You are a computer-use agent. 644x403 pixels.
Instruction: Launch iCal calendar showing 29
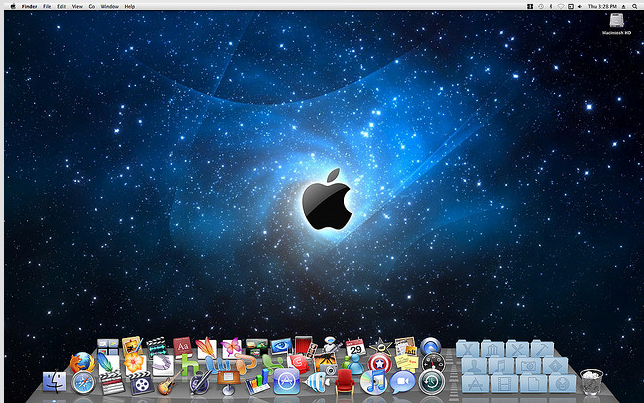coord(355,348)
